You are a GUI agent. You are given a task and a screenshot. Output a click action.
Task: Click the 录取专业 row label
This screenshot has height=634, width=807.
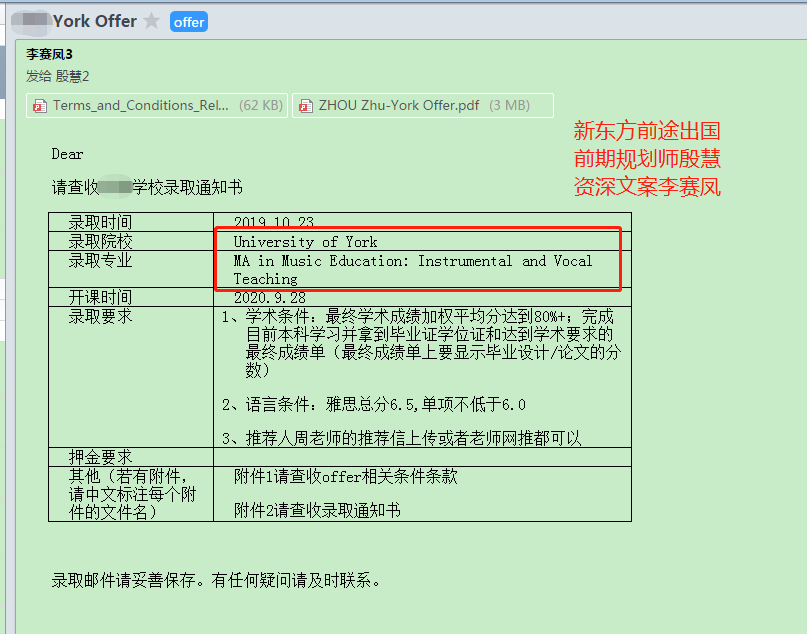(x=100, y=260)
